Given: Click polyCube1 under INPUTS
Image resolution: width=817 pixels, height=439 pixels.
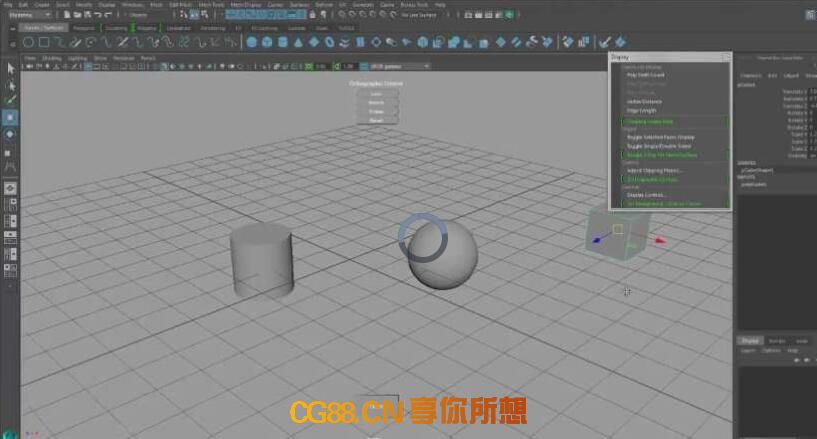Looking at the screenshot, I should (753, 184).
